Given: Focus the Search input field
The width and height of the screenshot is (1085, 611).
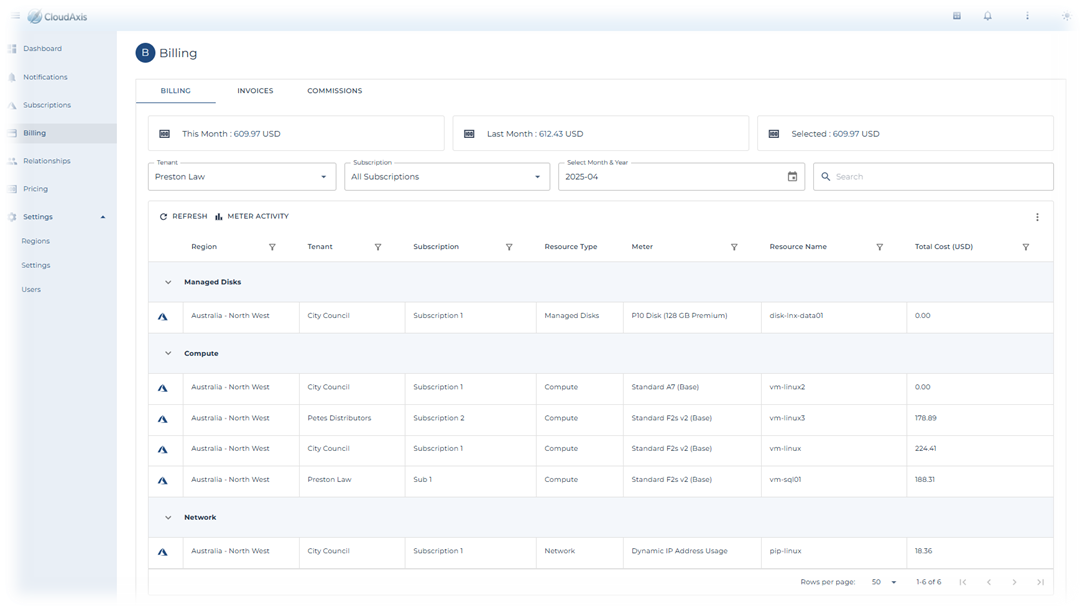Looking at the screenshot, I should 933,176.
